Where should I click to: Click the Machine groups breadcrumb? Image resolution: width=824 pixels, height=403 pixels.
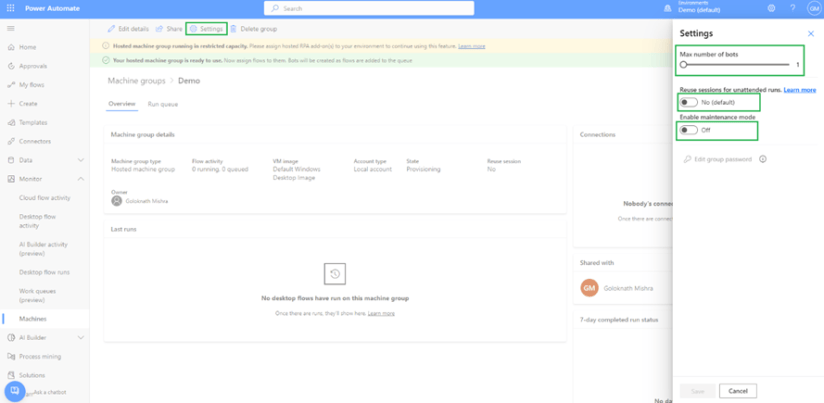click(136, 81)
